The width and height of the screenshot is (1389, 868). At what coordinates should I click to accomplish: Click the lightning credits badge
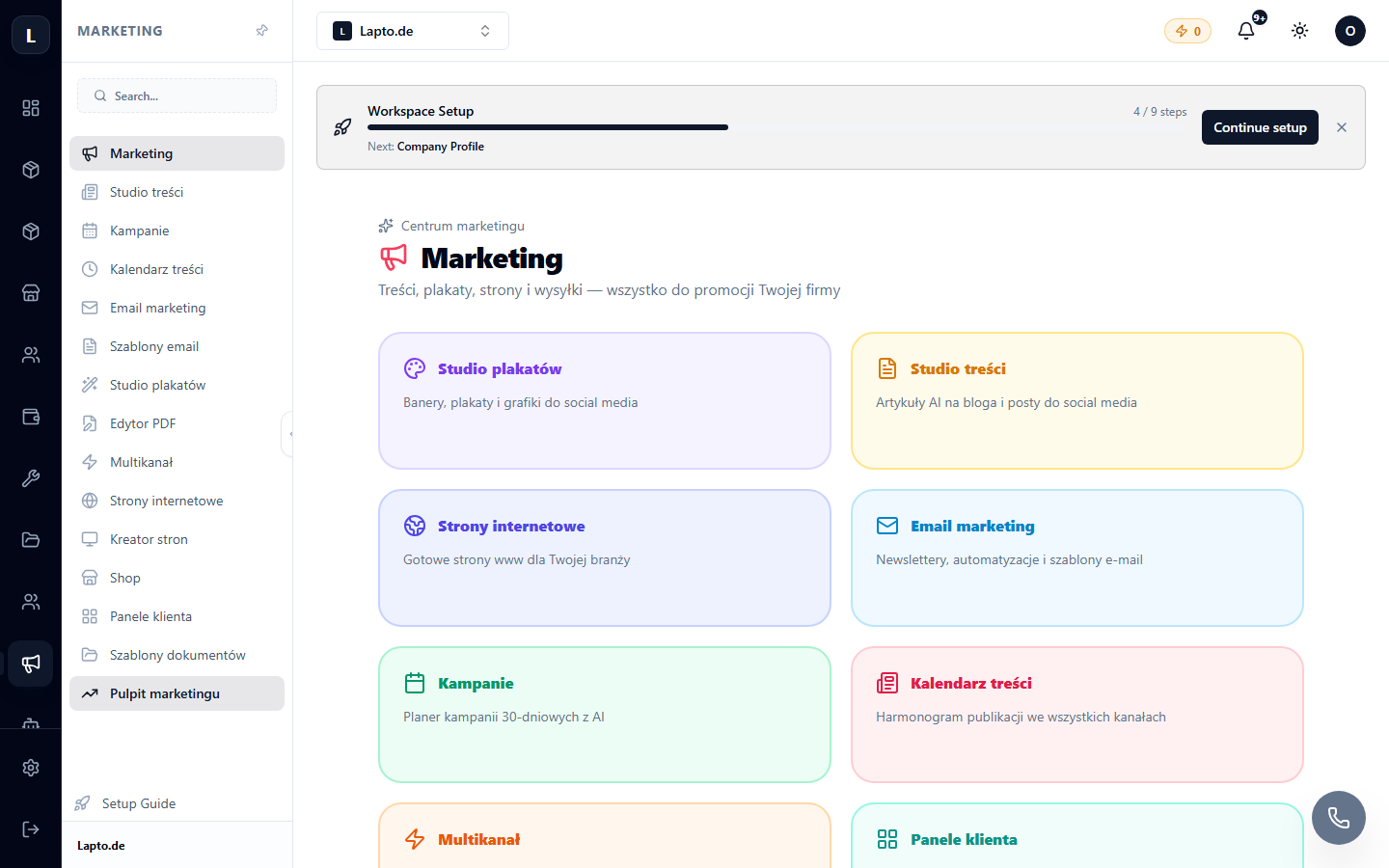(1188, 31)
